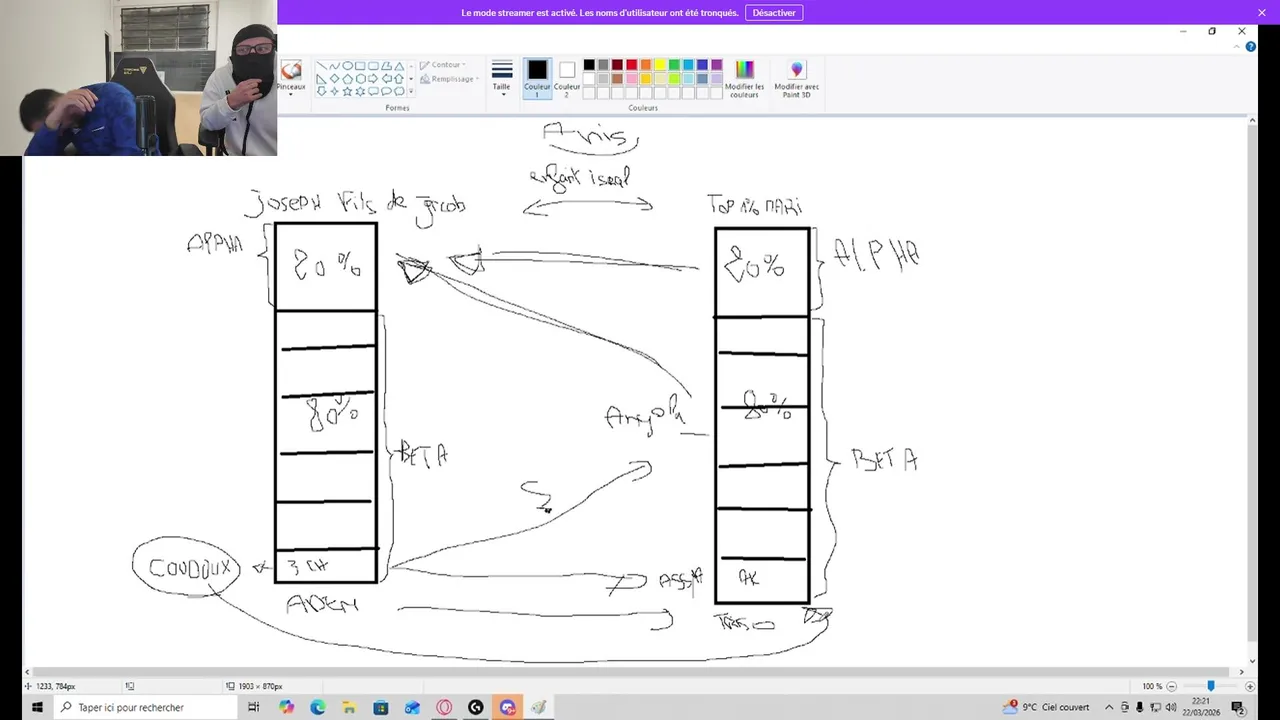Open the 9°C Ciel couvert weather widget

[x=1047, y=707]
